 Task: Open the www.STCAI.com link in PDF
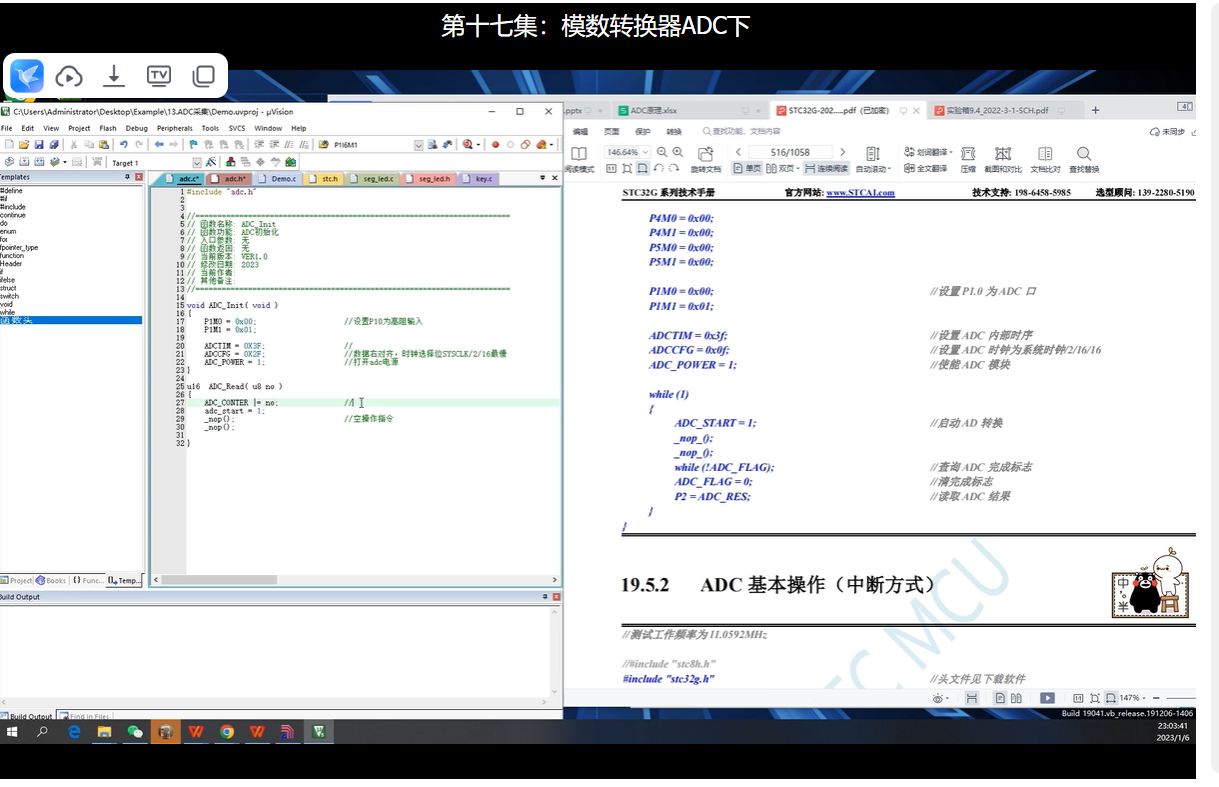coord(860,193)
